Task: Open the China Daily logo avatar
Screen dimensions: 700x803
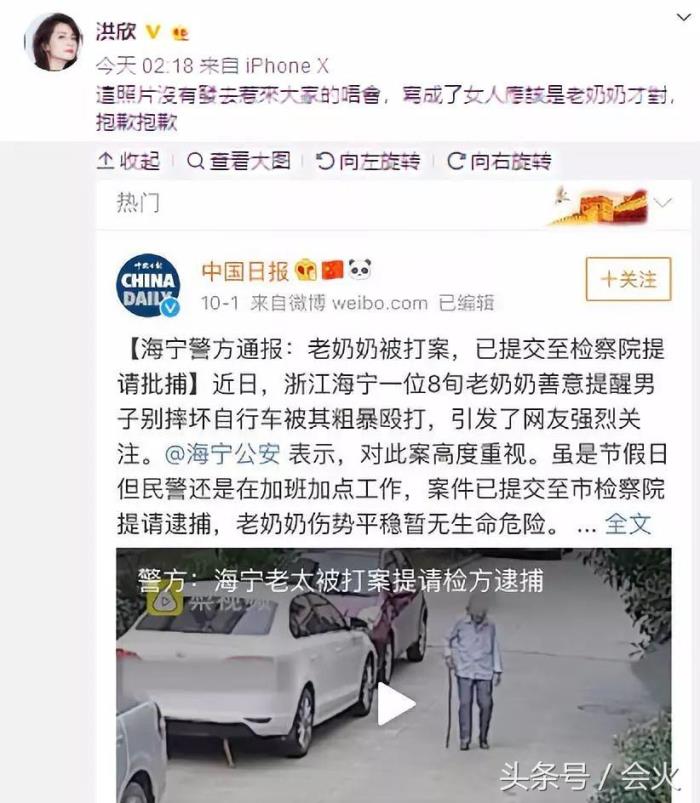Action: point(149,285)
